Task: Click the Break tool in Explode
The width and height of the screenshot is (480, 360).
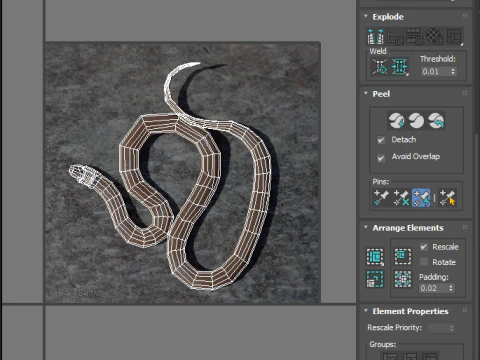Action: pyautogui.click(x=375, y=36)
